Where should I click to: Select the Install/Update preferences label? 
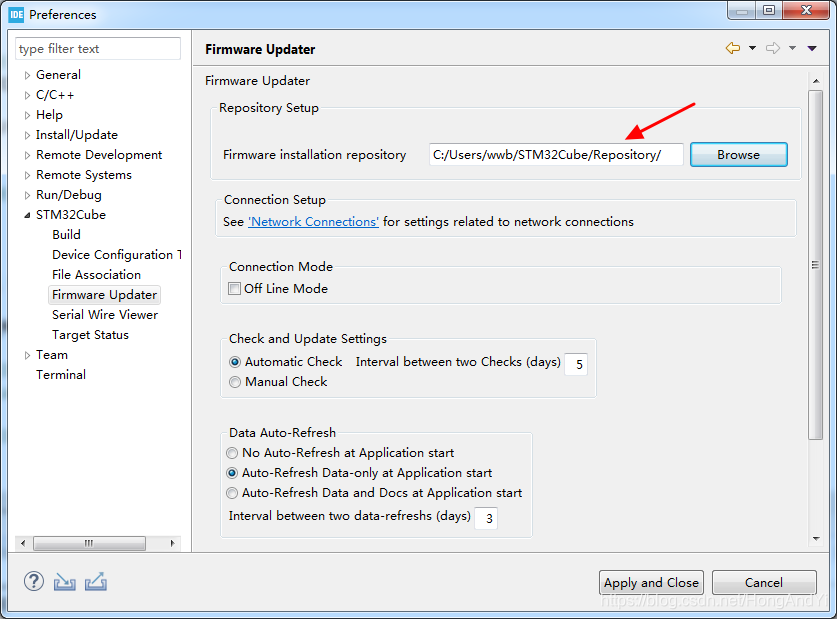click(x=77, y=135)
